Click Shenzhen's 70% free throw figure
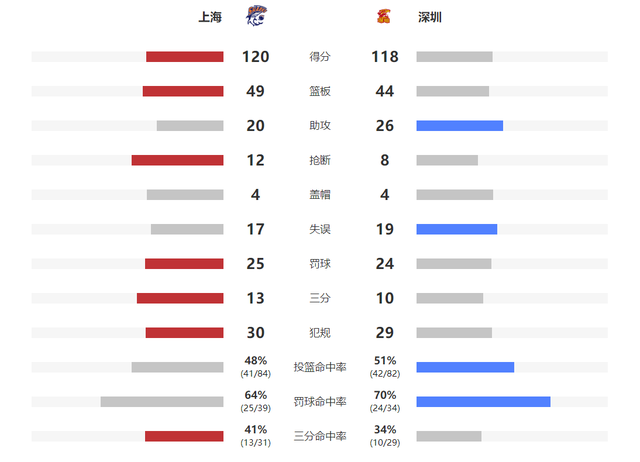This screenshot has width=640, height=462. (385, 395)
